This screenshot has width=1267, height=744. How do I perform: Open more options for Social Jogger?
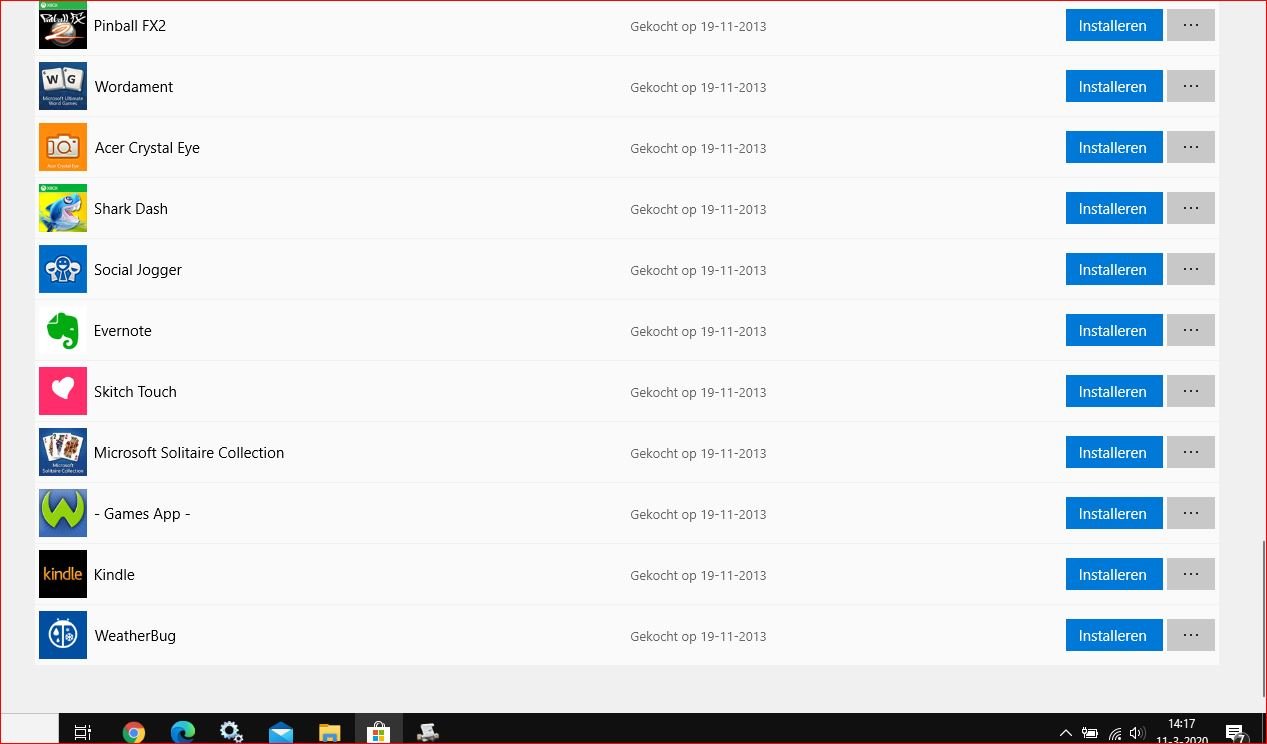pos(1191,269)
